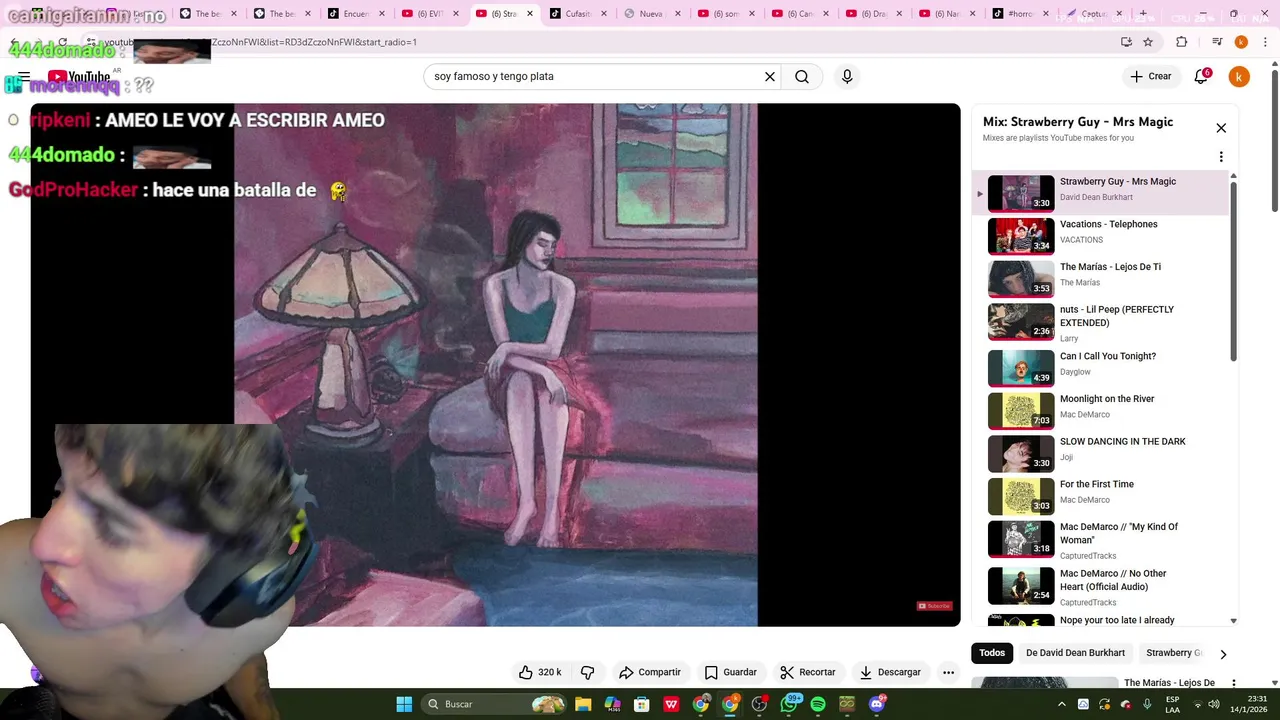Save video with the Guardar button
This screenshot has height=720, width=1280.
[730, 672]
